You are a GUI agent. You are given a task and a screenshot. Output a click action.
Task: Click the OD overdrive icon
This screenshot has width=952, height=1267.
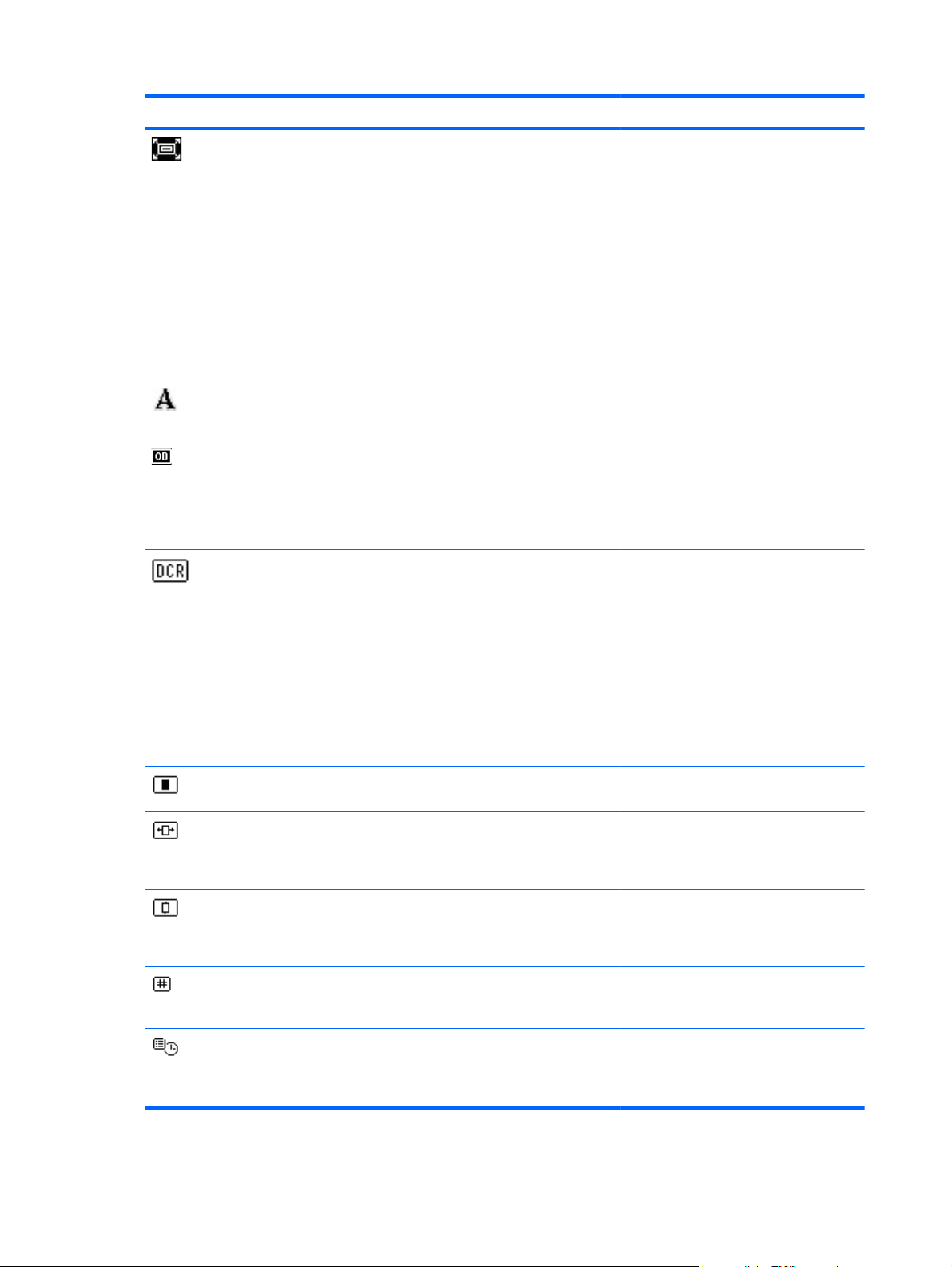[x=161, y=457]
